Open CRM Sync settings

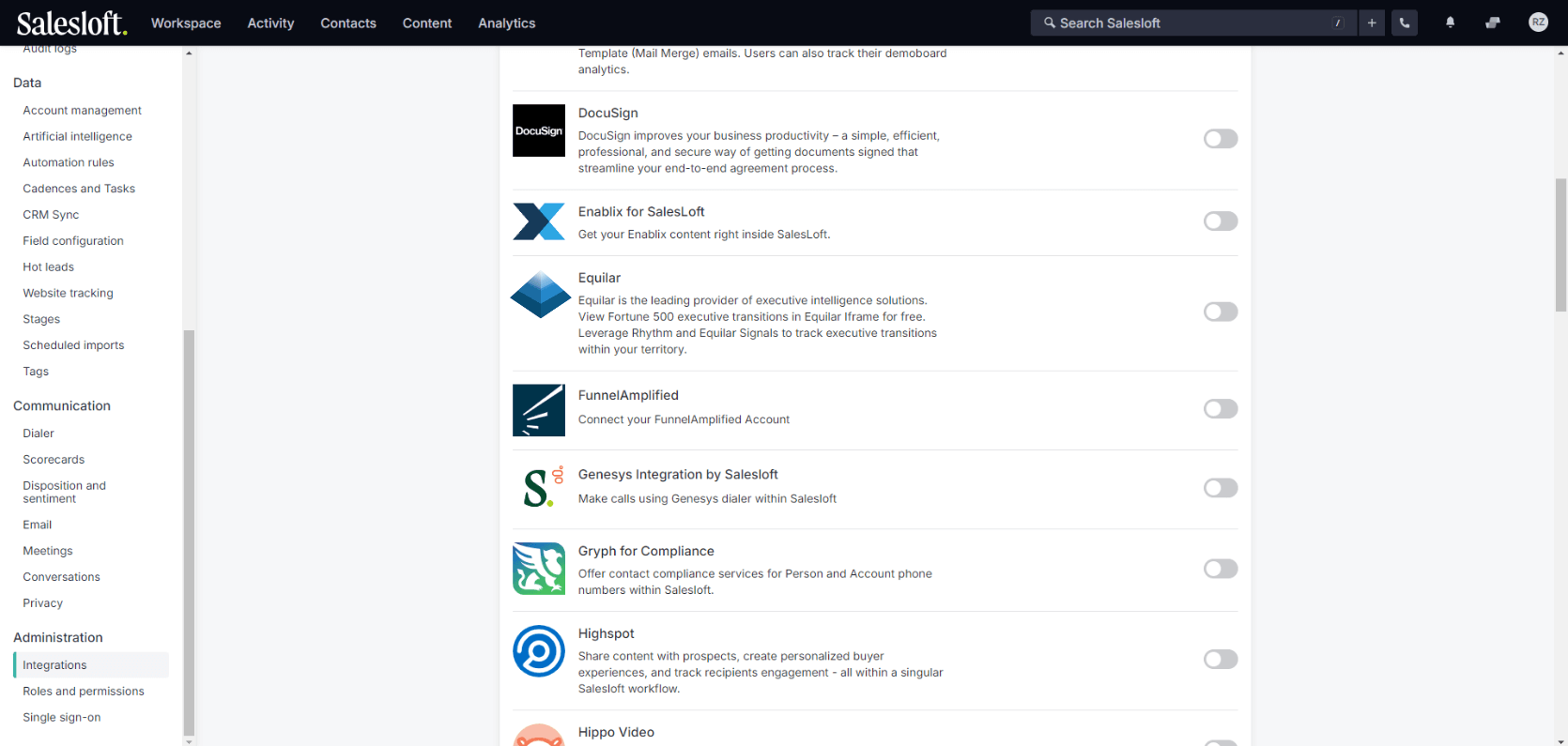pos(51,215)
